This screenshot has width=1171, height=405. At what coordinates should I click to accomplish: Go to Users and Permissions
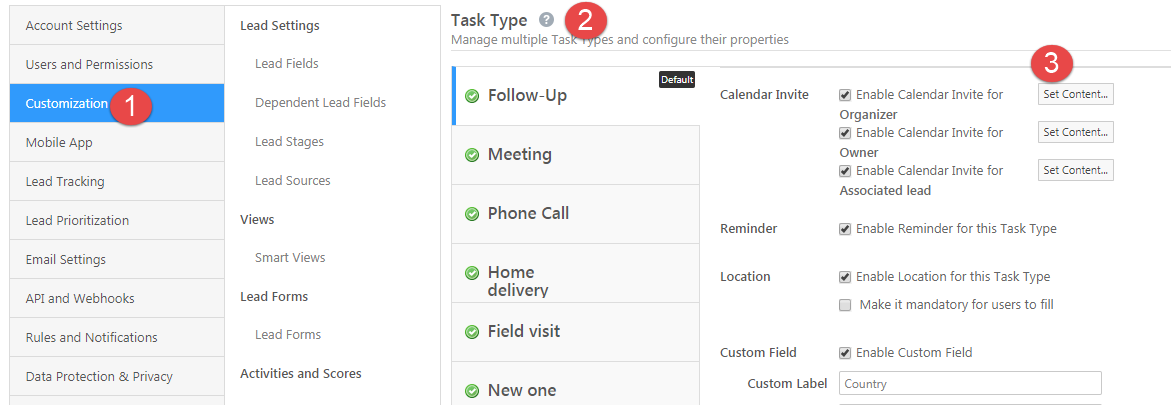pos(89,64)
